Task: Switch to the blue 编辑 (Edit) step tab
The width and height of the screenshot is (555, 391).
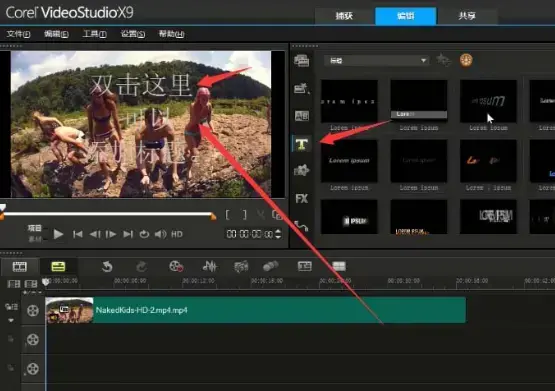Action: (x=406, y=16)
